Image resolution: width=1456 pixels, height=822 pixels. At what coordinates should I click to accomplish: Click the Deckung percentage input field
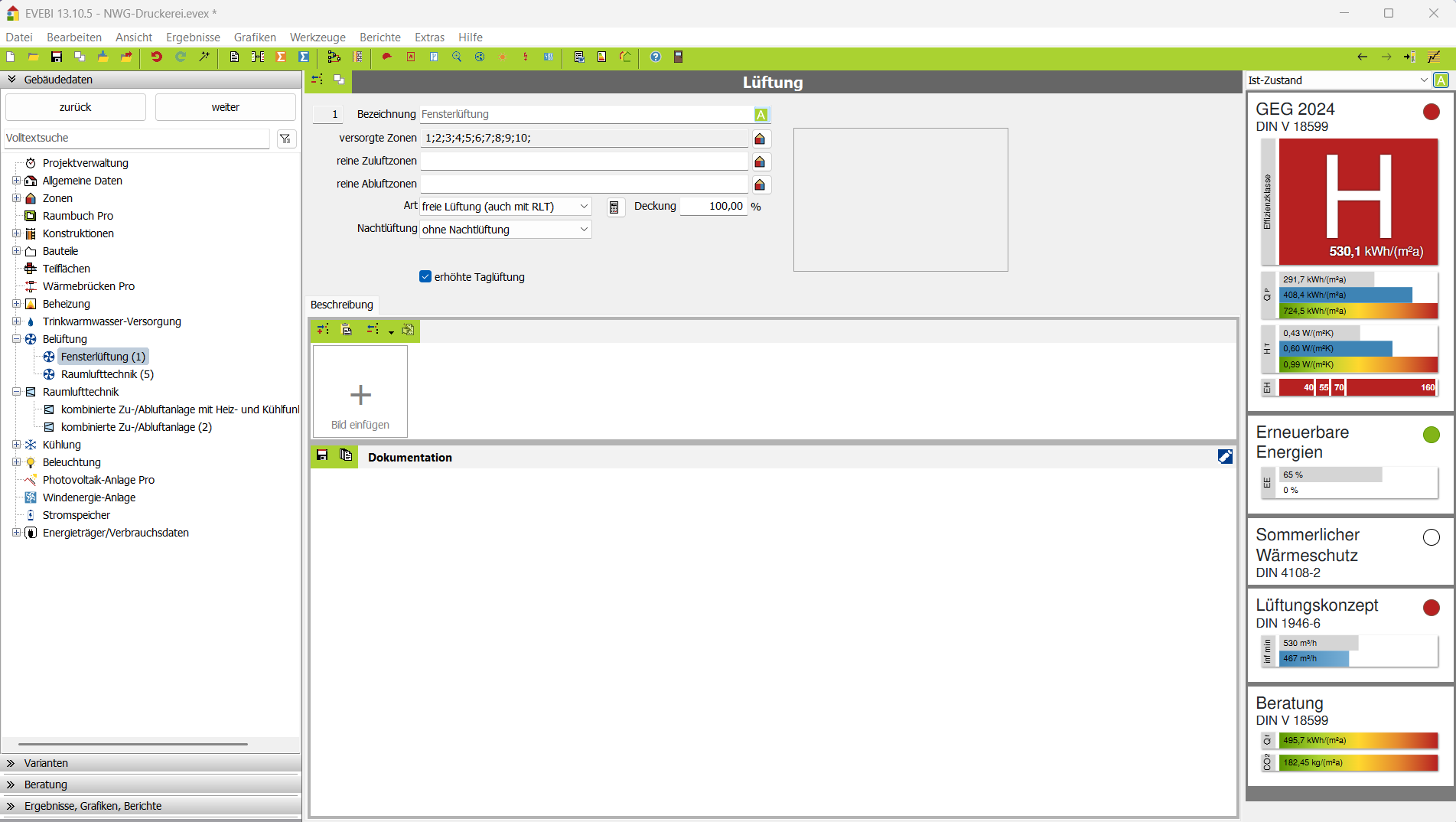(x=713, y=207)
